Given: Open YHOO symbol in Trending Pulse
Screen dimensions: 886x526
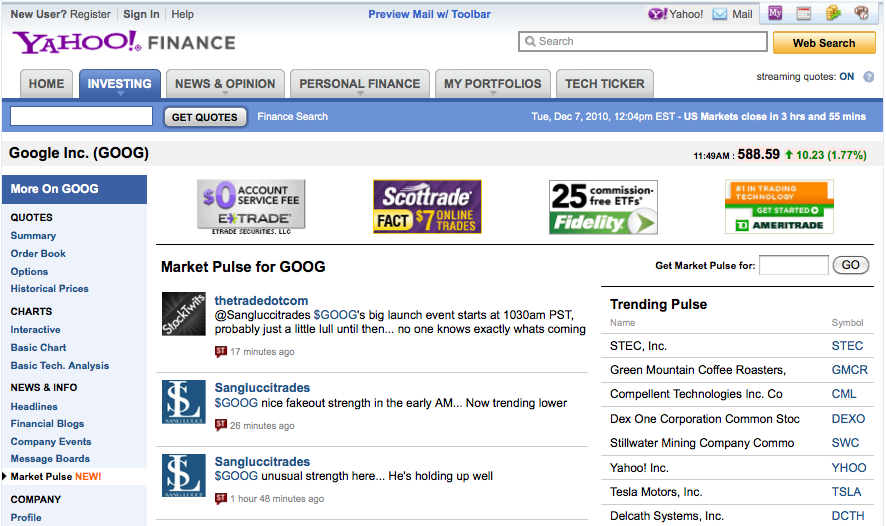Looking at the screenshot, I should pyautogui.click(x=849, y=468).
